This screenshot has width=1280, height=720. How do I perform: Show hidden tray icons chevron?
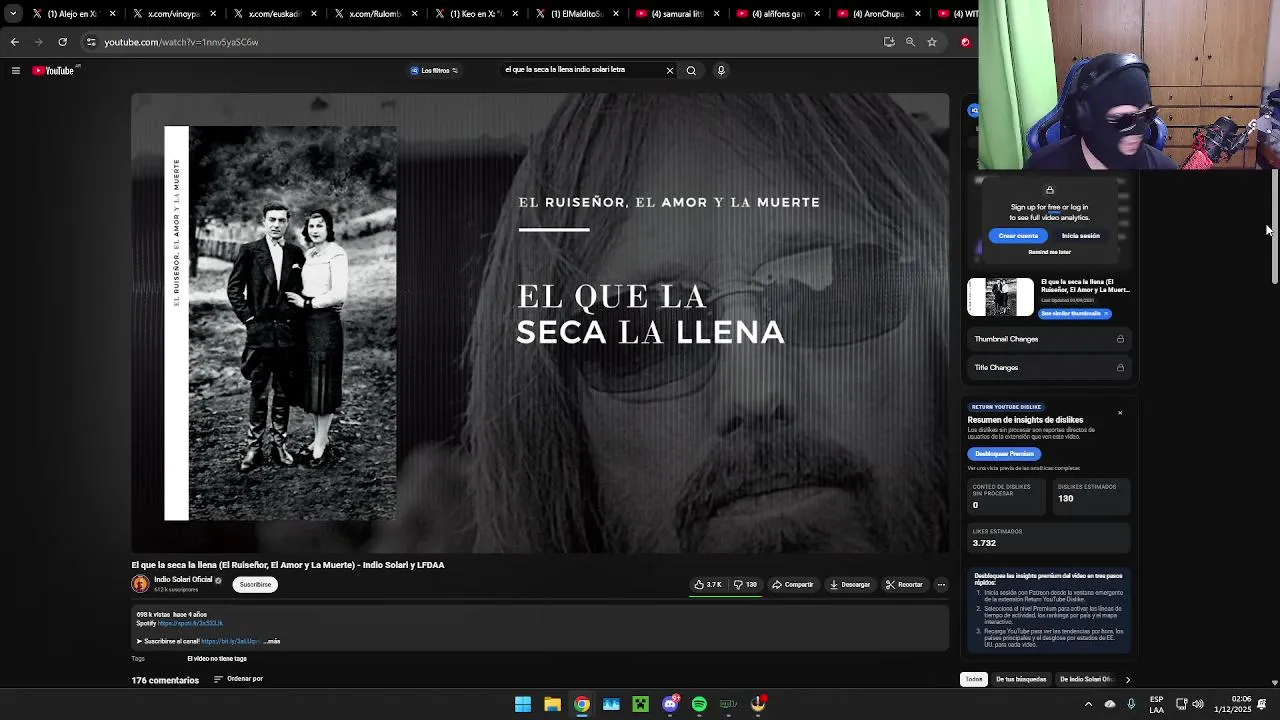[1088, 704]
